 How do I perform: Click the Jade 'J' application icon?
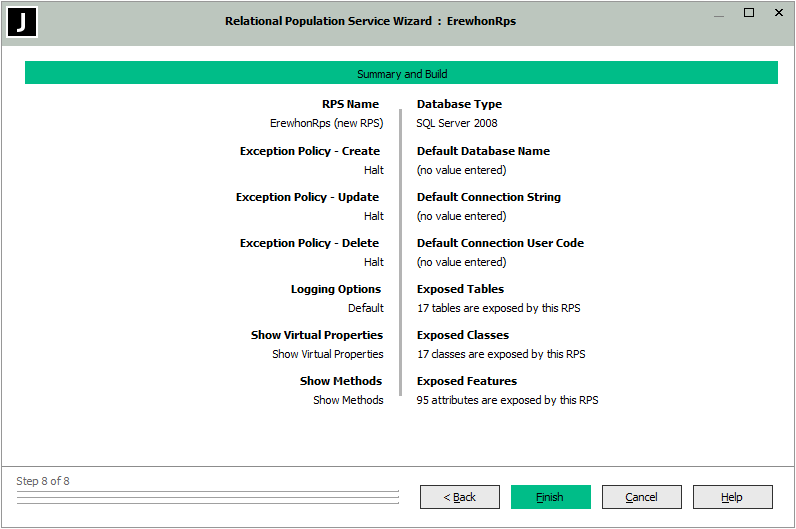[22, 22]
